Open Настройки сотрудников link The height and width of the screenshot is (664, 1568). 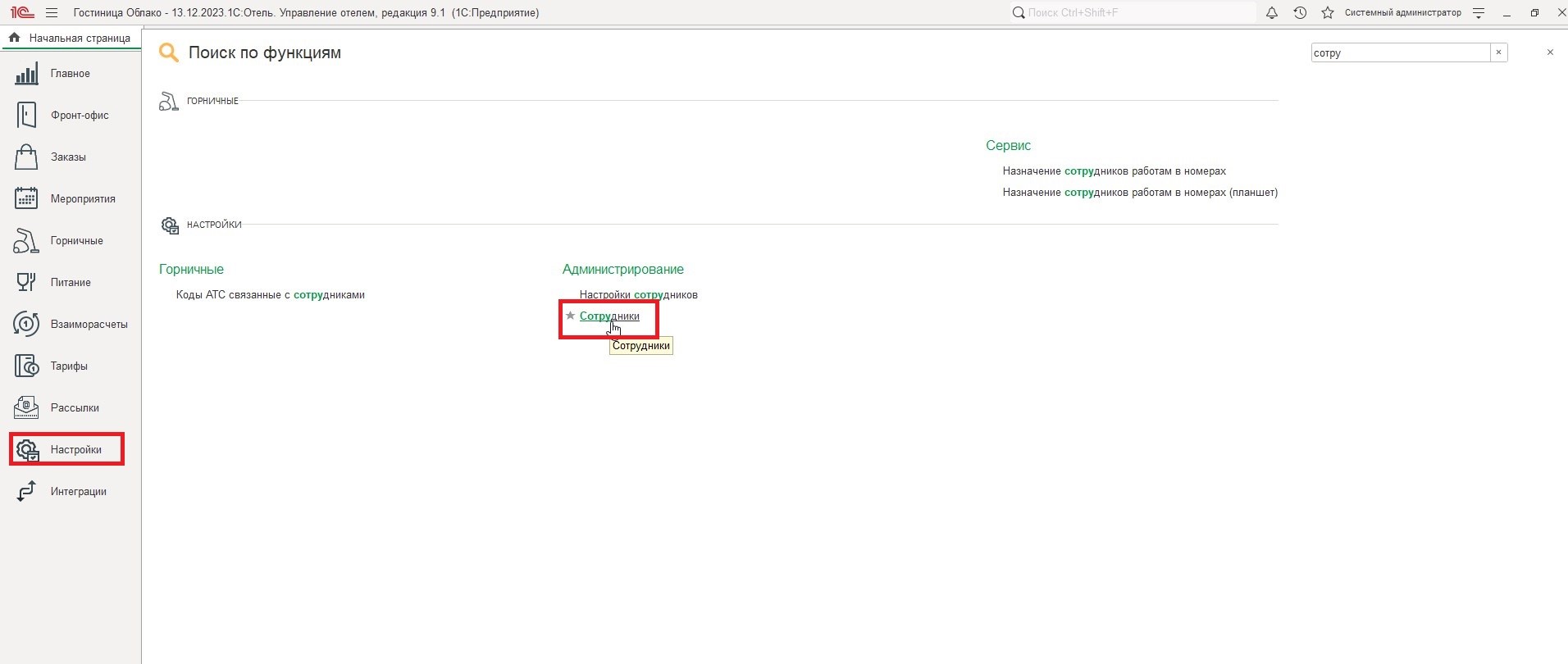coord(639,294)
